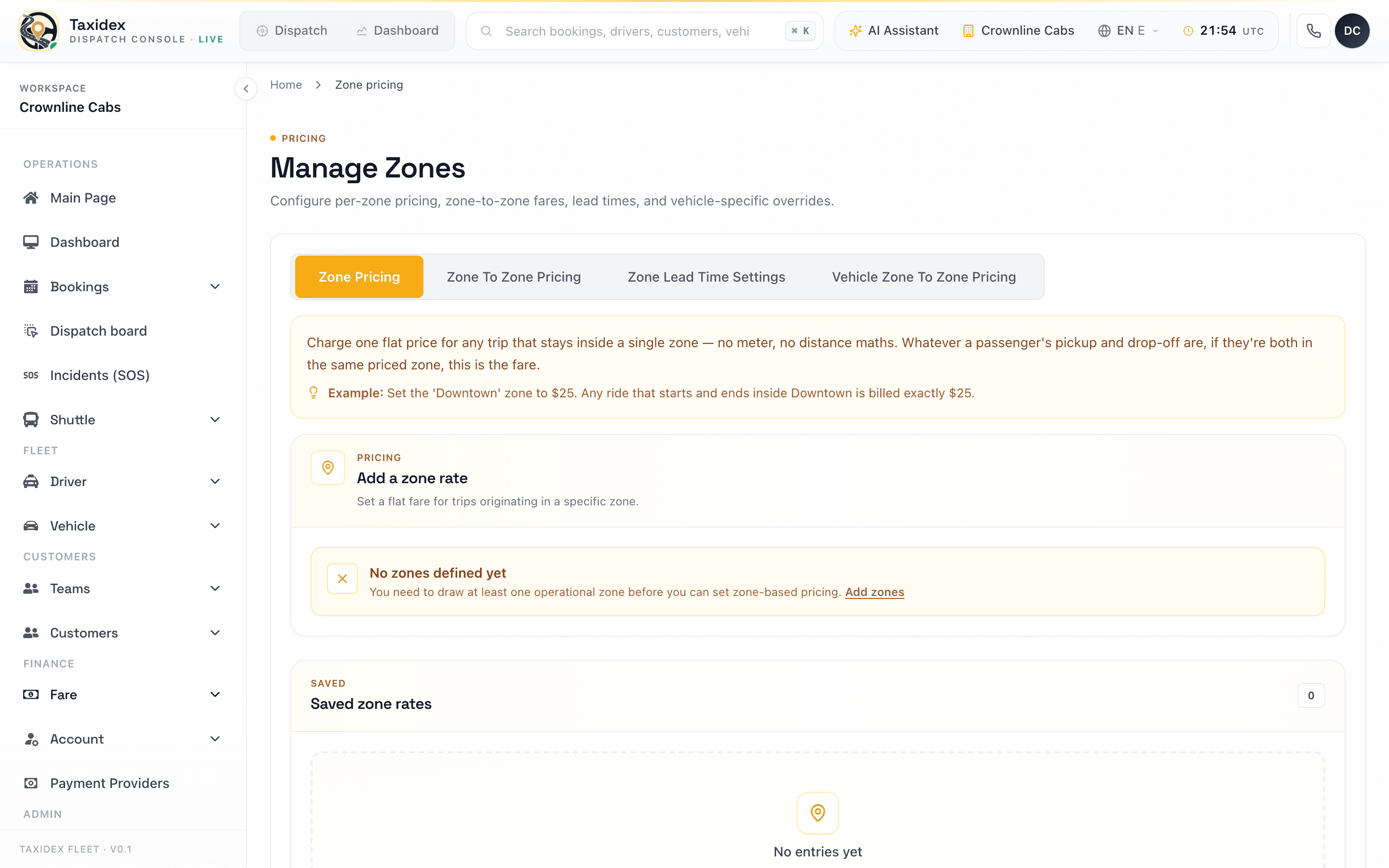Viewport: 1389px width, 868px height.
Task: Focus the bookings search field
Action: click(627, 31)
